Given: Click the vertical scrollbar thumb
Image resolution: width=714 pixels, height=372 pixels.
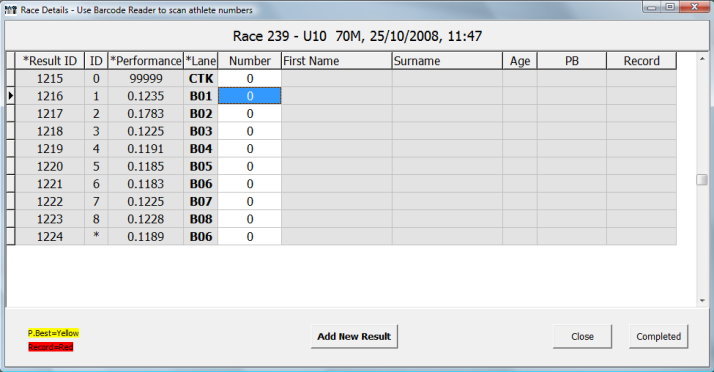Looking at the screenshot, I should pyautogui.click(x=702, y=179).
